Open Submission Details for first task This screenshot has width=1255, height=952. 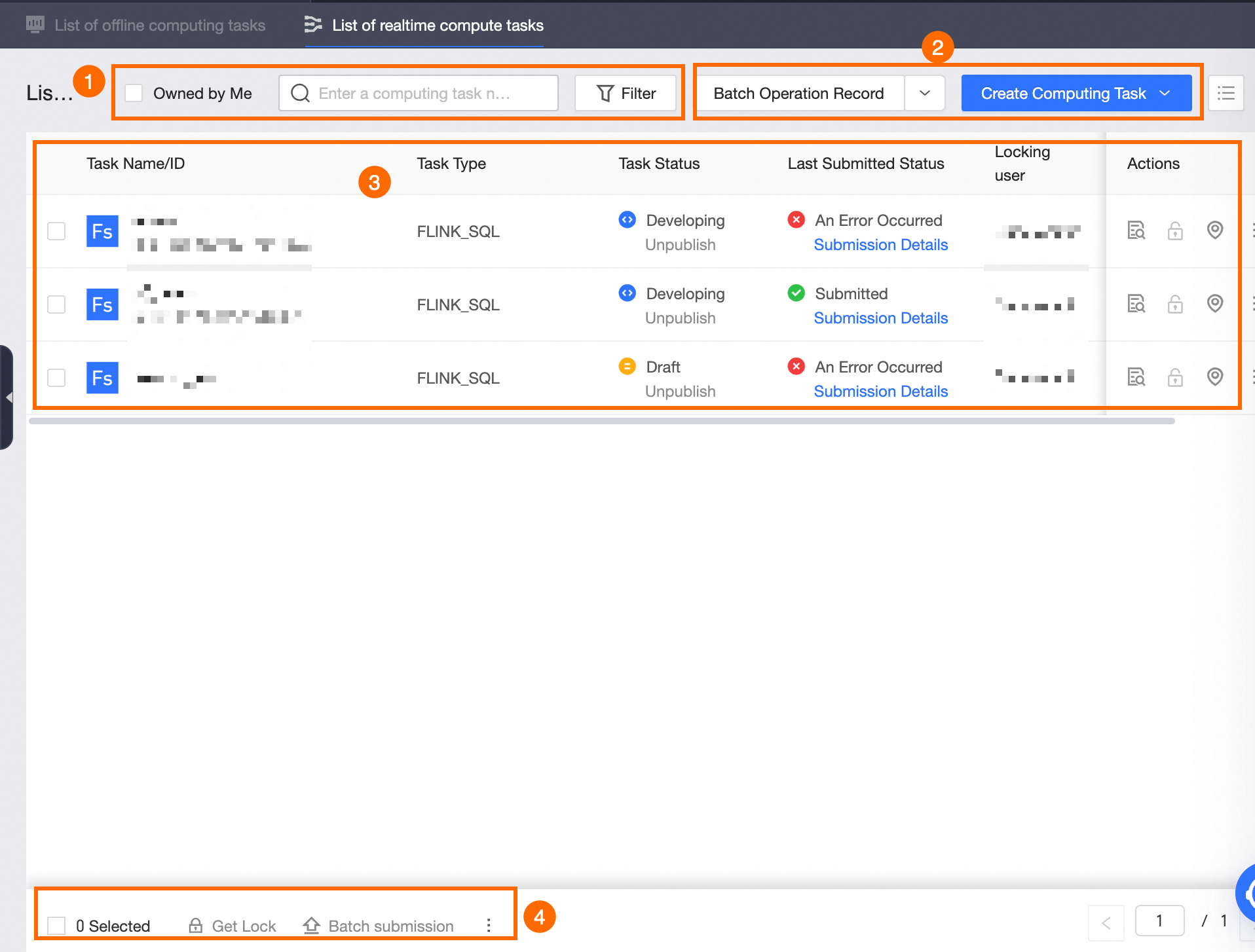pyautogui.click(x=881, y=245)
